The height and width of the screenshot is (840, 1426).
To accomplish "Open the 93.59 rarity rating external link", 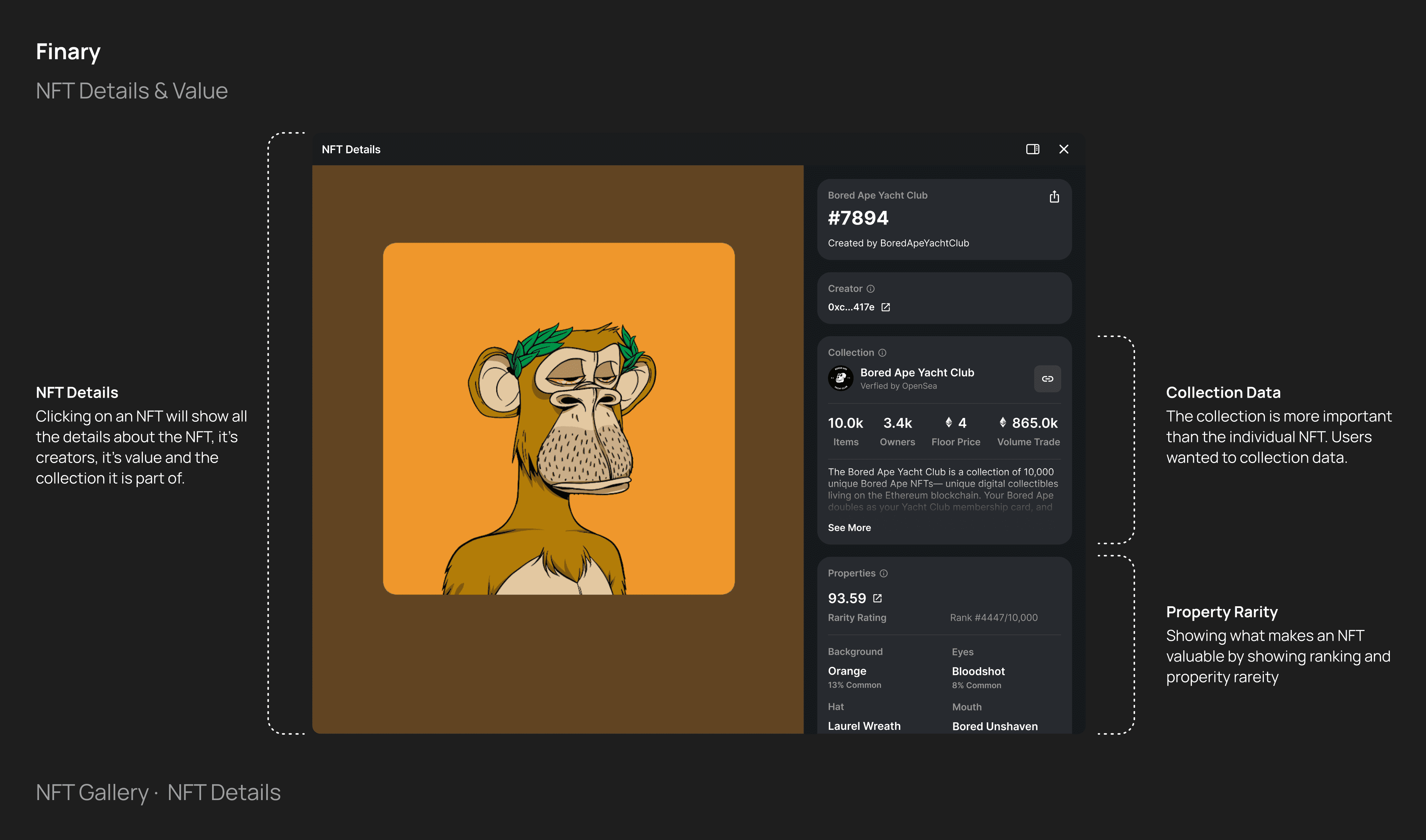I will coord(878,598).
